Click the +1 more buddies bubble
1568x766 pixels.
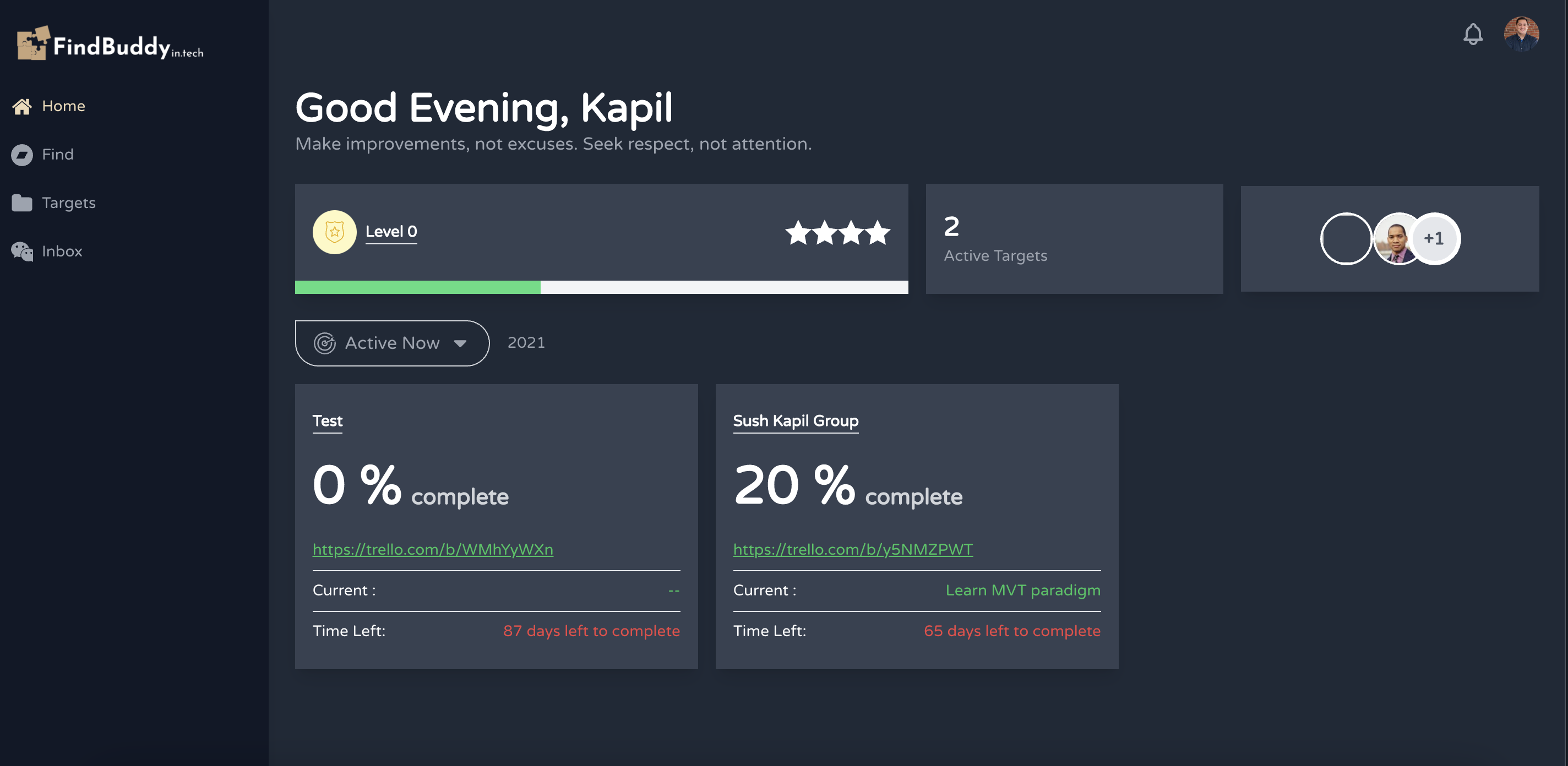pyautogui.click(x=1435, y=238)
